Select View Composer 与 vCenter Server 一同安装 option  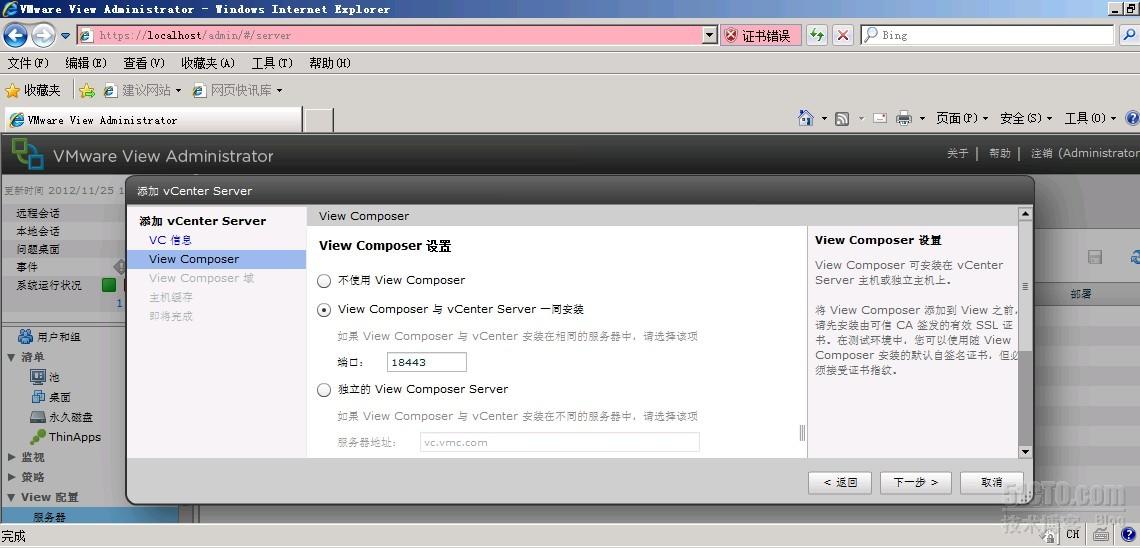324,310
